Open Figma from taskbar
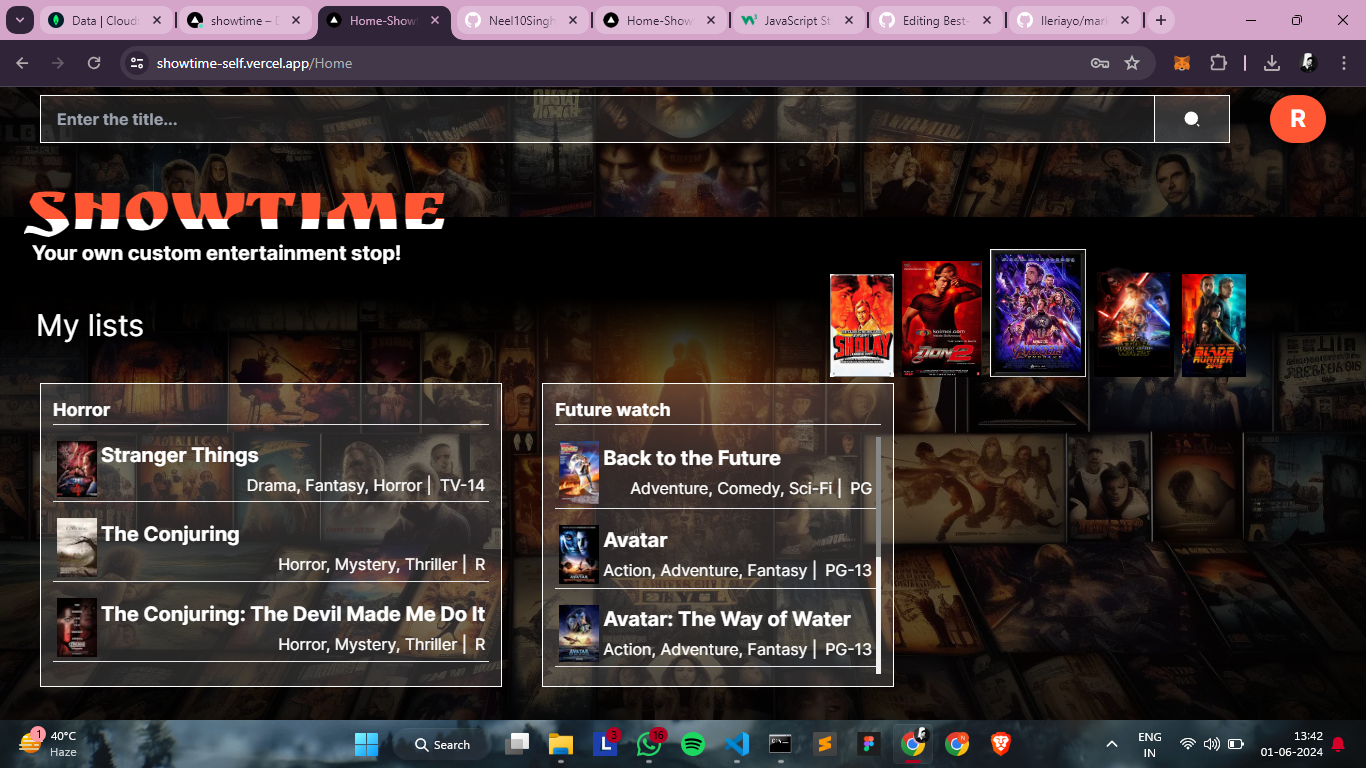Screen dimensions: 1366x768 click(x=869, y=744)
